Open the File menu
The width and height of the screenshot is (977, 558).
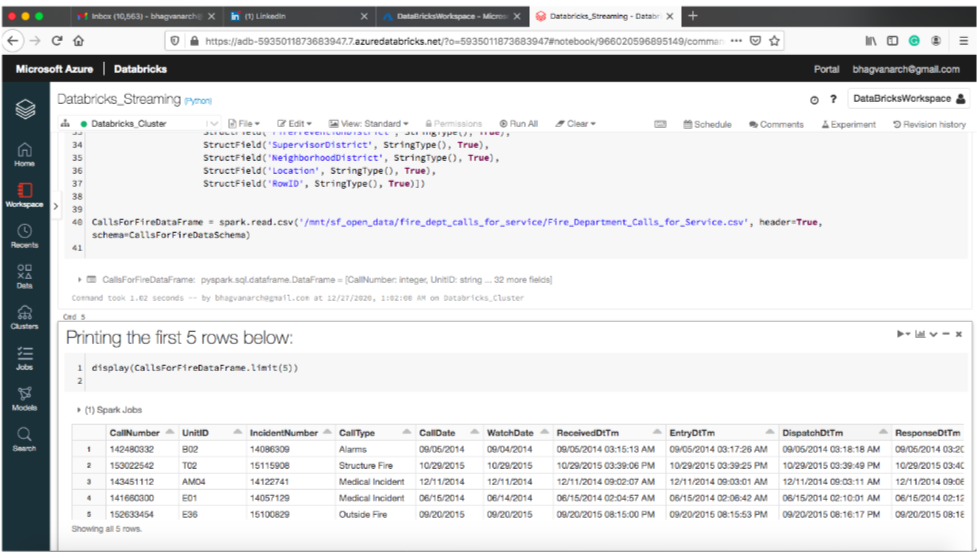244,123
